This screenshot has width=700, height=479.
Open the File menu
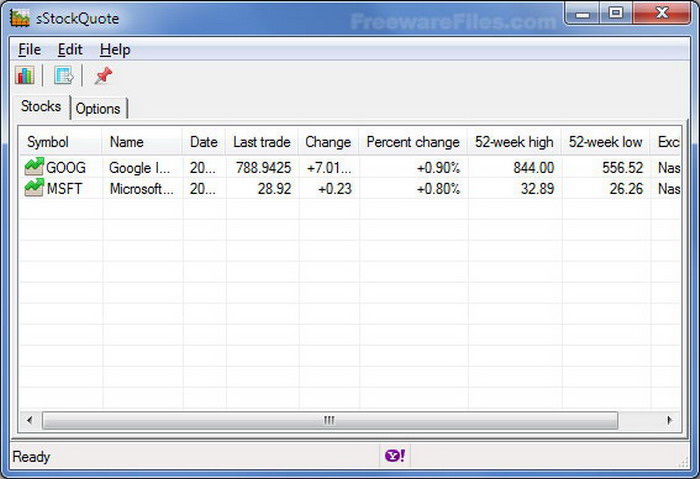tap(29, 50)
